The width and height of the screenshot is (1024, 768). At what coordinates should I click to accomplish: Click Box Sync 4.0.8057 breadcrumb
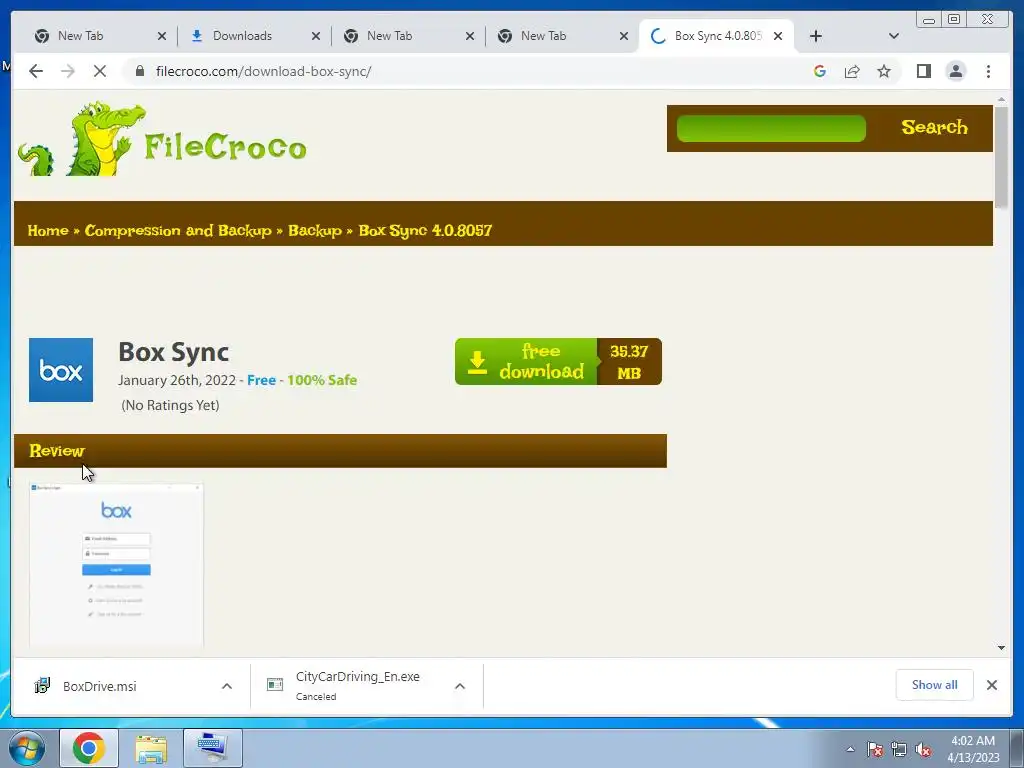(x=425, y=231)
